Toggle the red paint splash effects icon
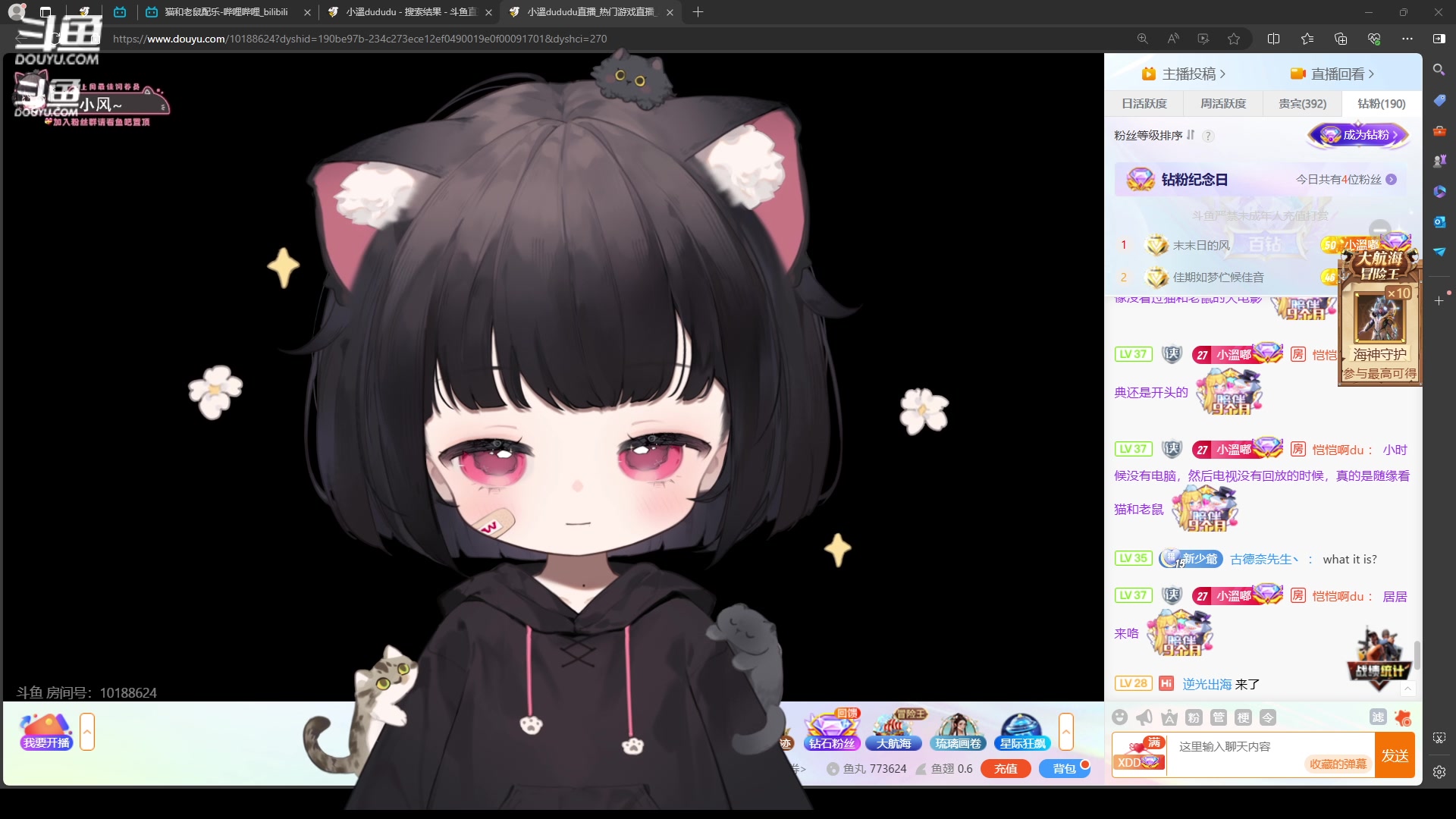The width and height of the screenshot is (1456, 819). click(x=1403, y=717)
